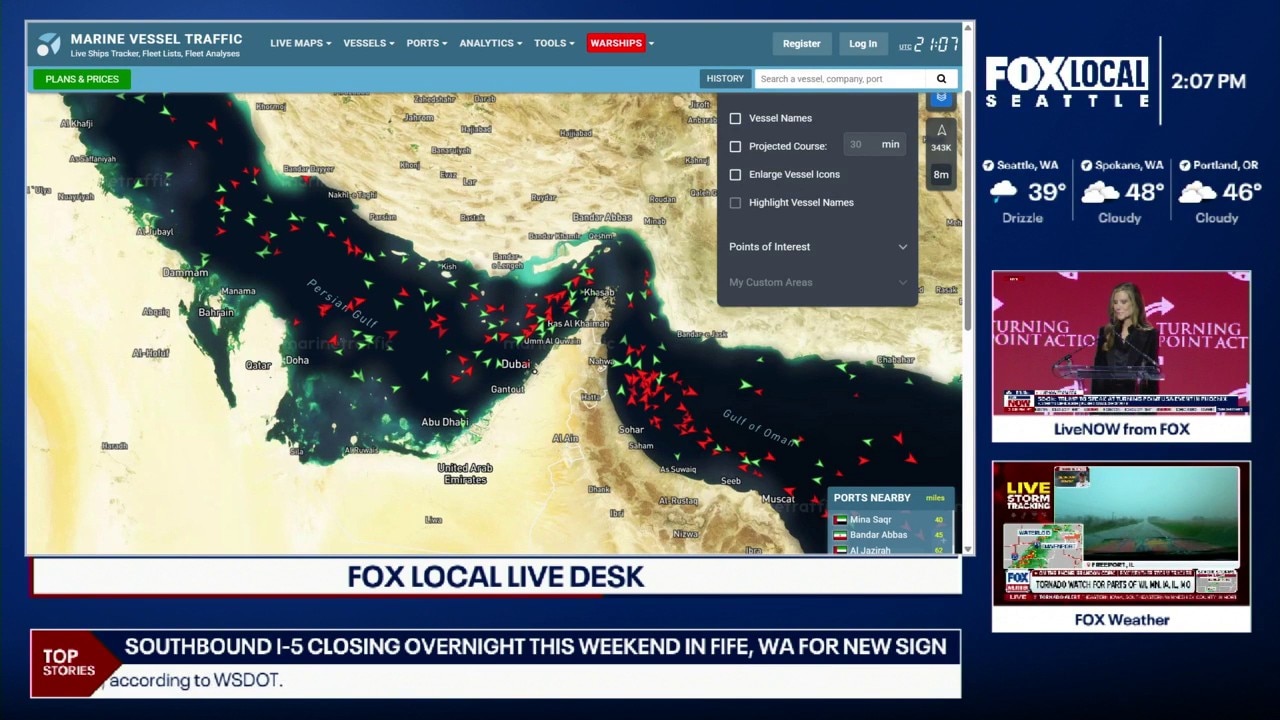Check Enlarge Vessel Icons
The height and width of the screenshot is (720, 1280).
click(735, 174)
